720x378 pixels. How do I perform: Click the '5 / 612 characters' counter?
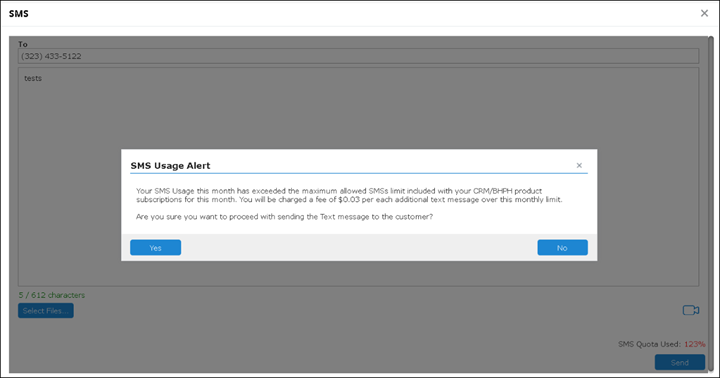point(52,295)
